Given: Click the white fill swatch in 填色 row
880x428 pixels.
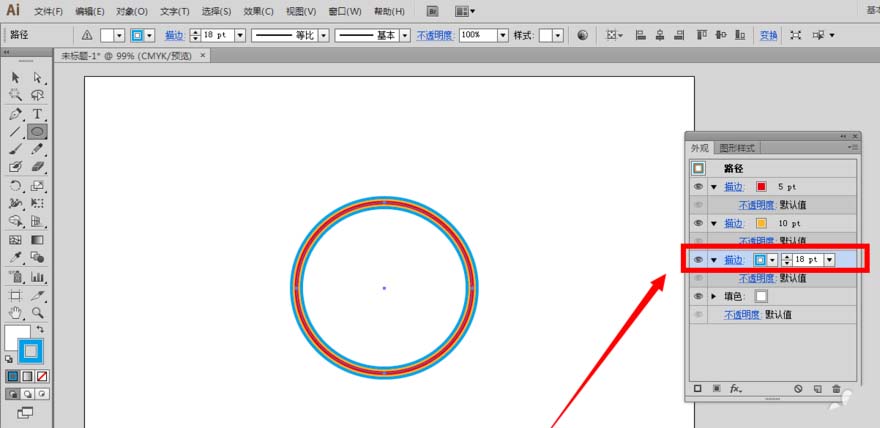Looking at the screenshot, I should pos(762,296).
